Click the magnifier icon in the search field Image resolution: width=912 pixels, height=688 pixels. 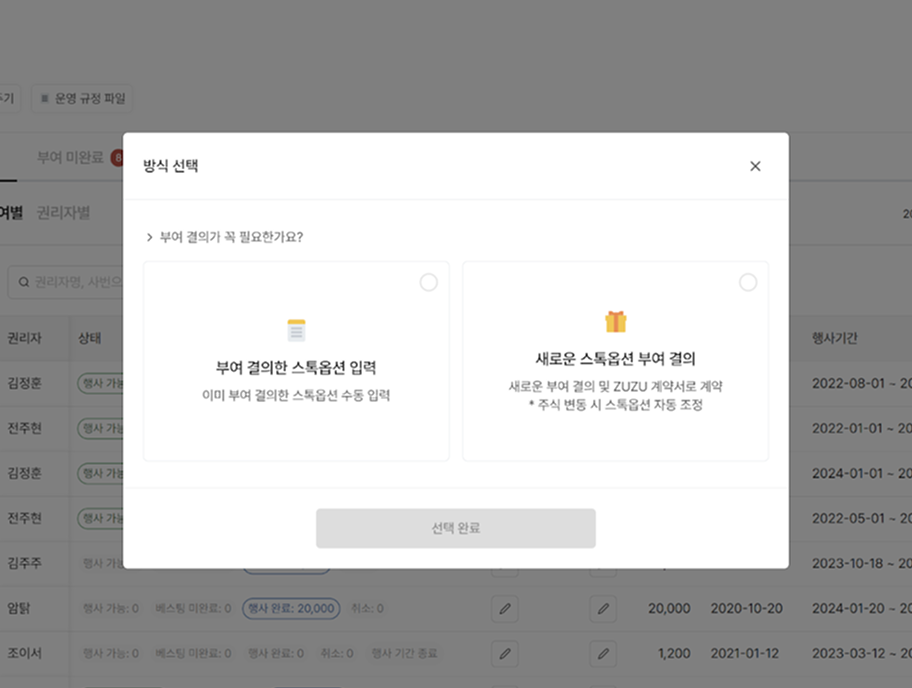23,282
